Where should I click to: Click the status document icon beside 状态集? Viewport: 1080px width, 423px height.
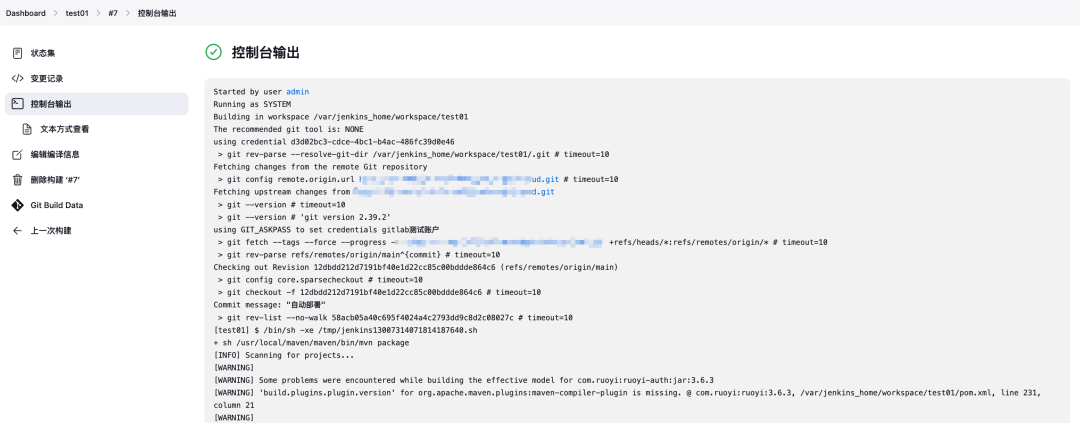click(x=17, y=53)
